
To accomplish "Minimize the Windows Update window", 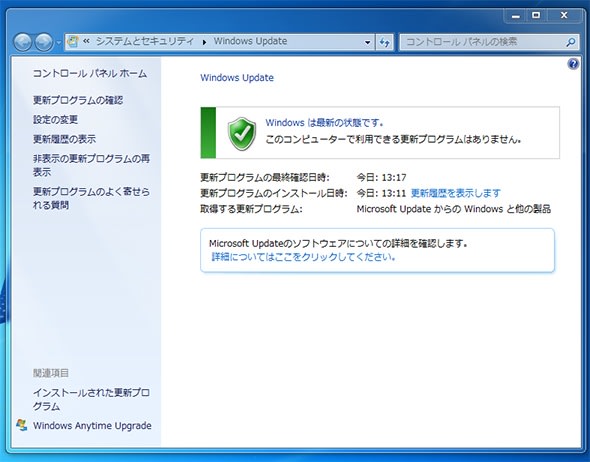I will click(x=516, y=15).
